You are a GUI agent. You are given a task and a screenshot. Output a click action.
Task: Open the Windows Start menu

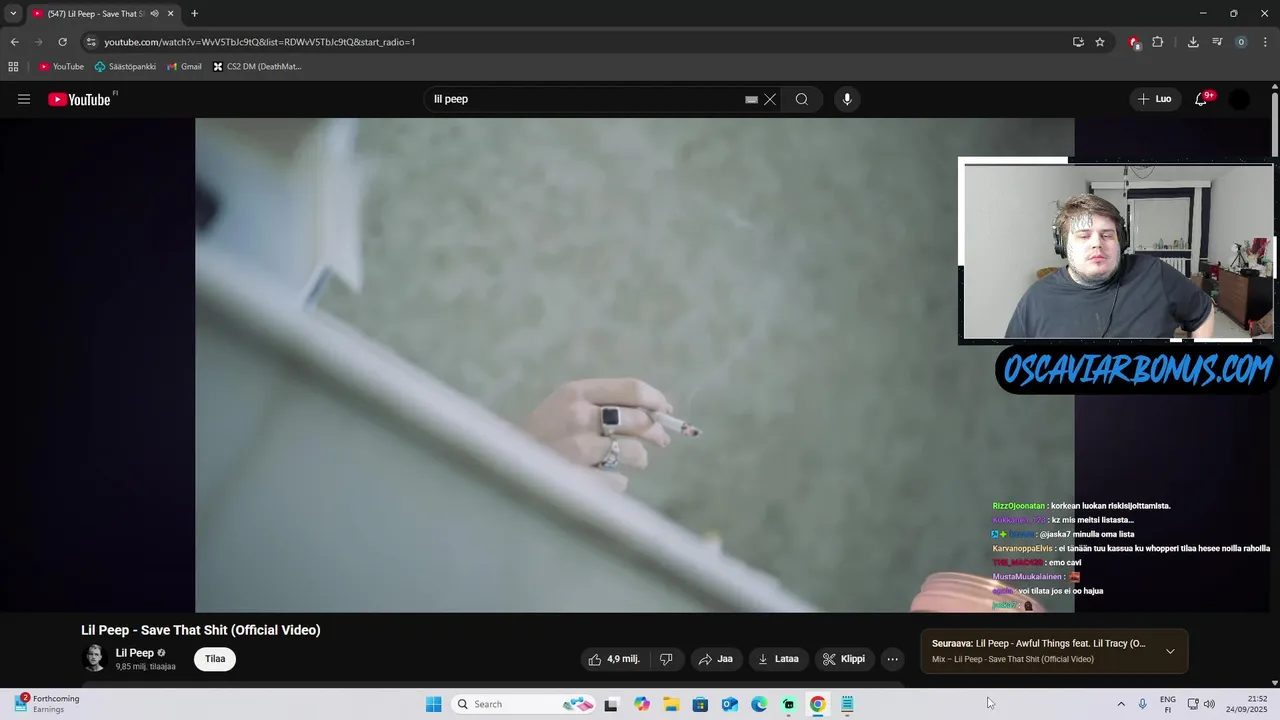pos(434,704)
